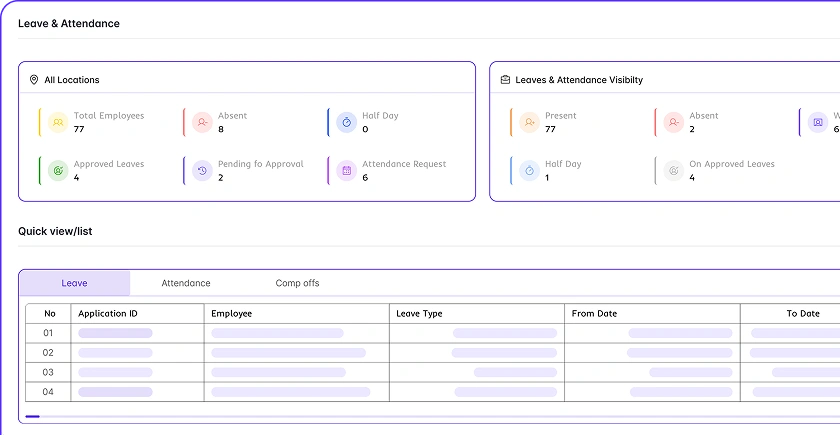Open the Comp offs tab
The image size is (840, 435).
coord(297,283)
